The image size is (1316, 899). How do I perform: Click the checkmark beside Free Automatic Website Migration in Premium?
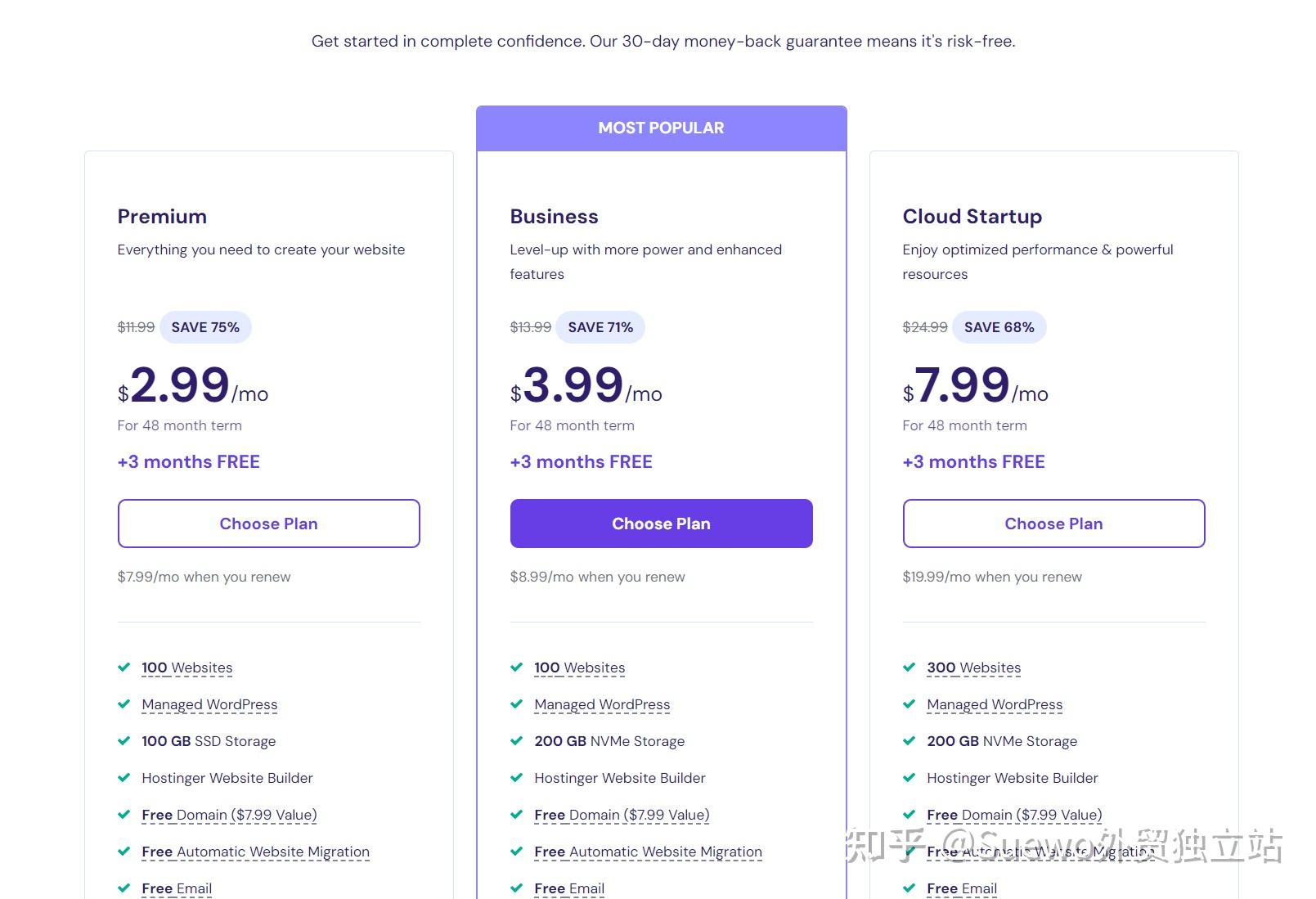pyautogui.click(x=124, y=852)
